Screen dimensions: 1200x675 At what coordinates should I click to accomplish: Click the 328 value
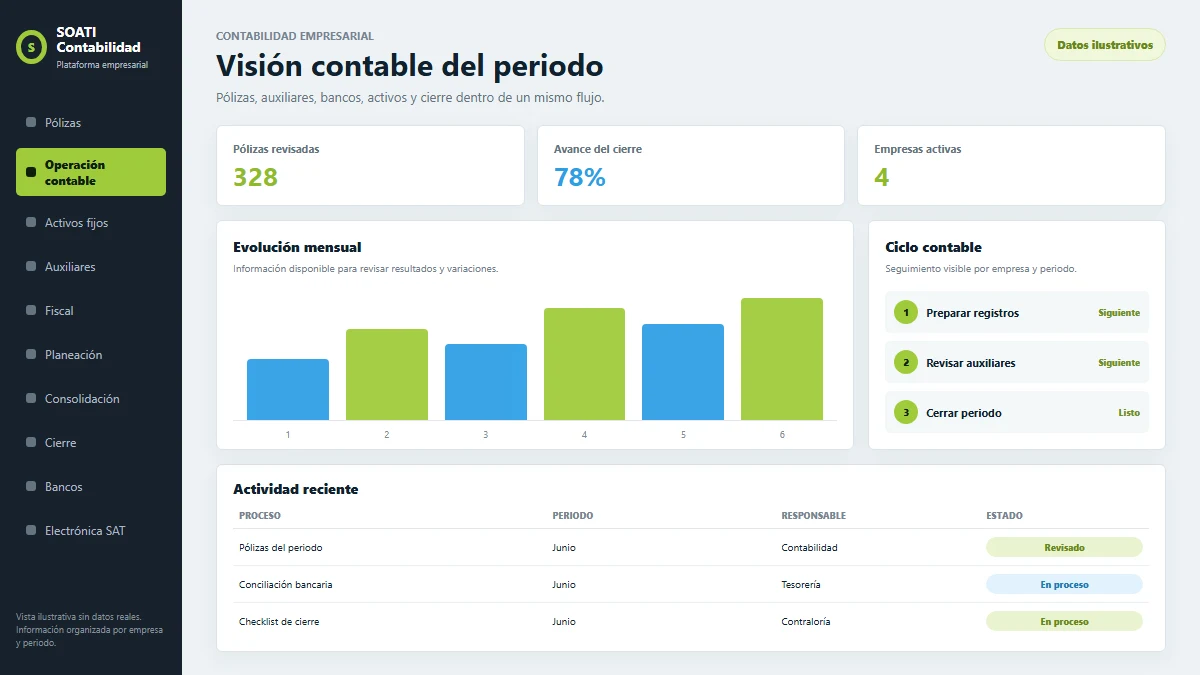[x=256, y=177]
